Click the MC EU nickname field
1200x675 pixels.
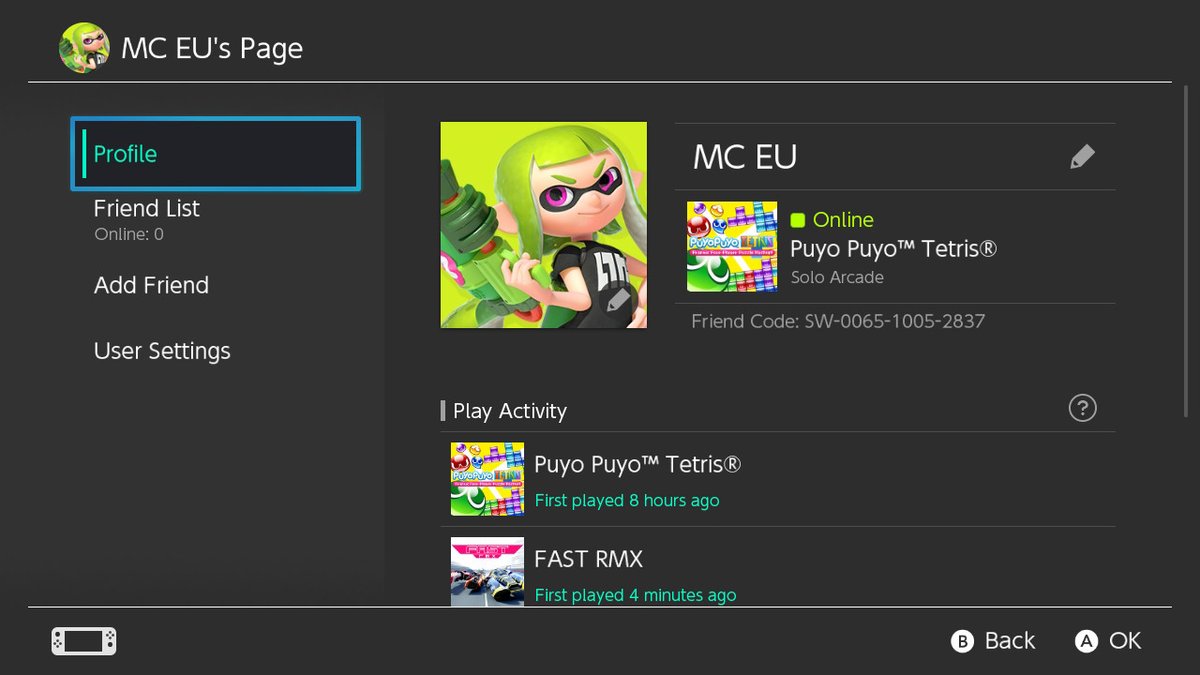(x=745, y=157)
